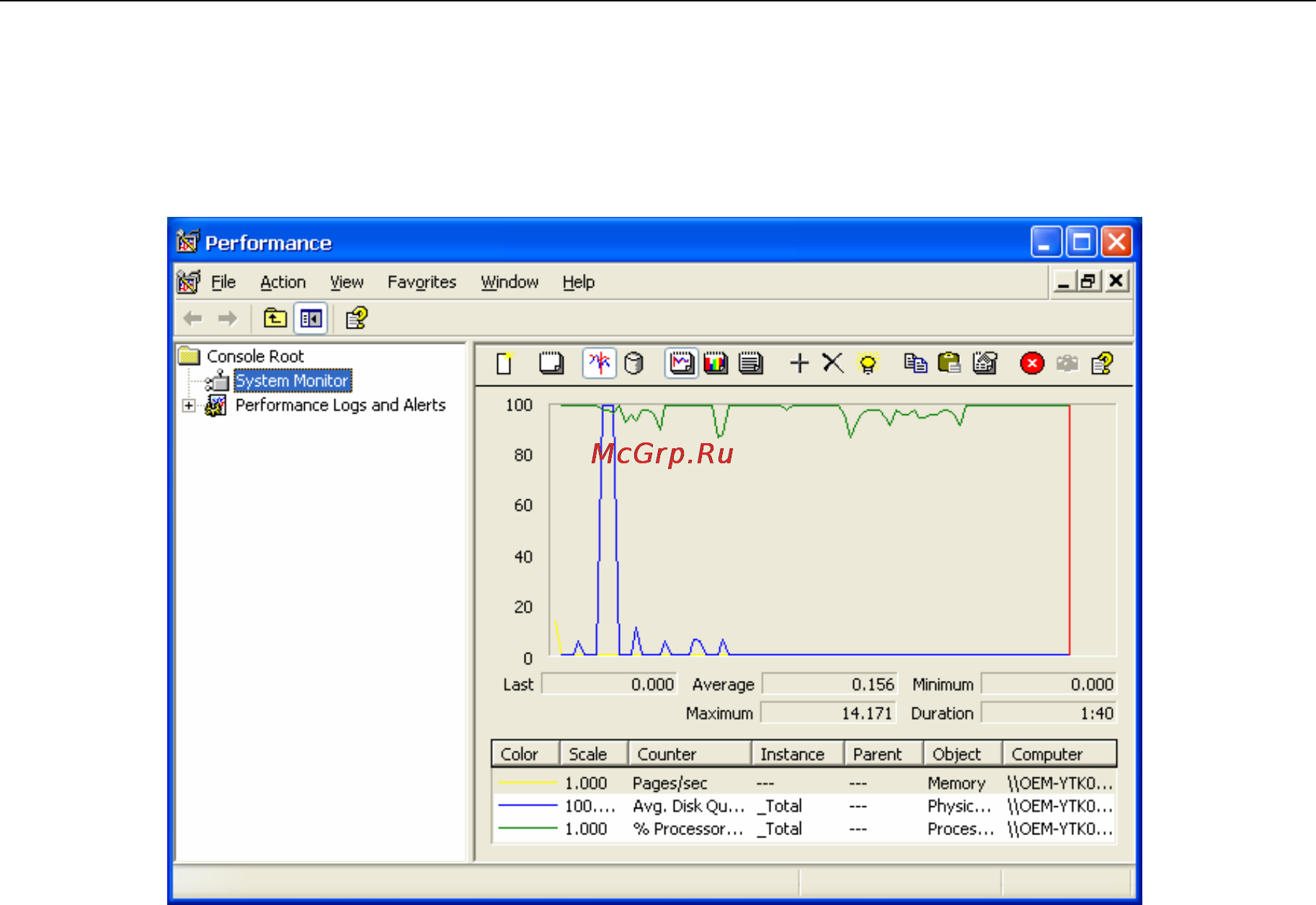Click the Copy Properties icon
The width and height of the screenshot is (1316, 905).
click(915, 362)
